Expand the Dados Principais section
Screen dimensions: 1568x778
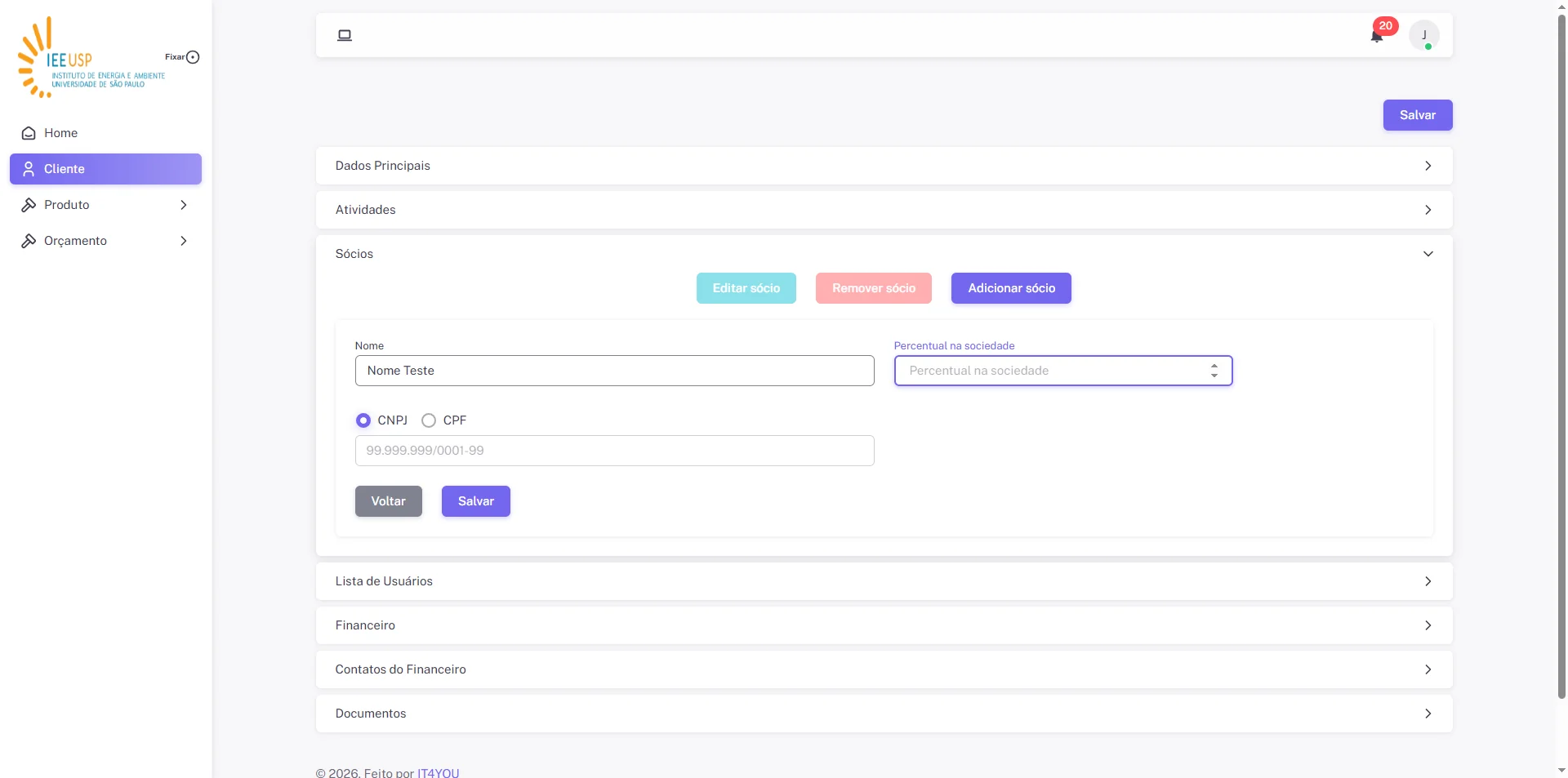click(884, 166)
